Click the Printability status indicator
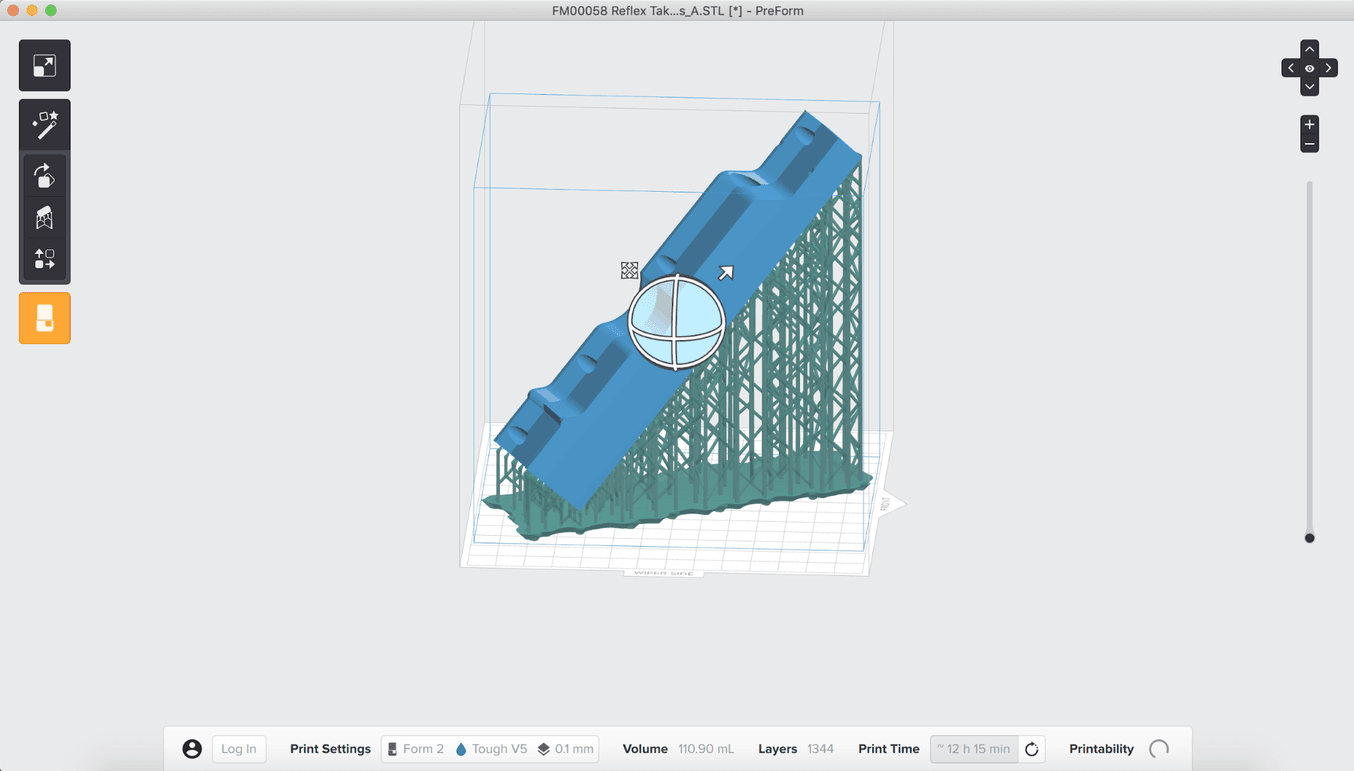1354x771 pixels. coord(1158,749)
